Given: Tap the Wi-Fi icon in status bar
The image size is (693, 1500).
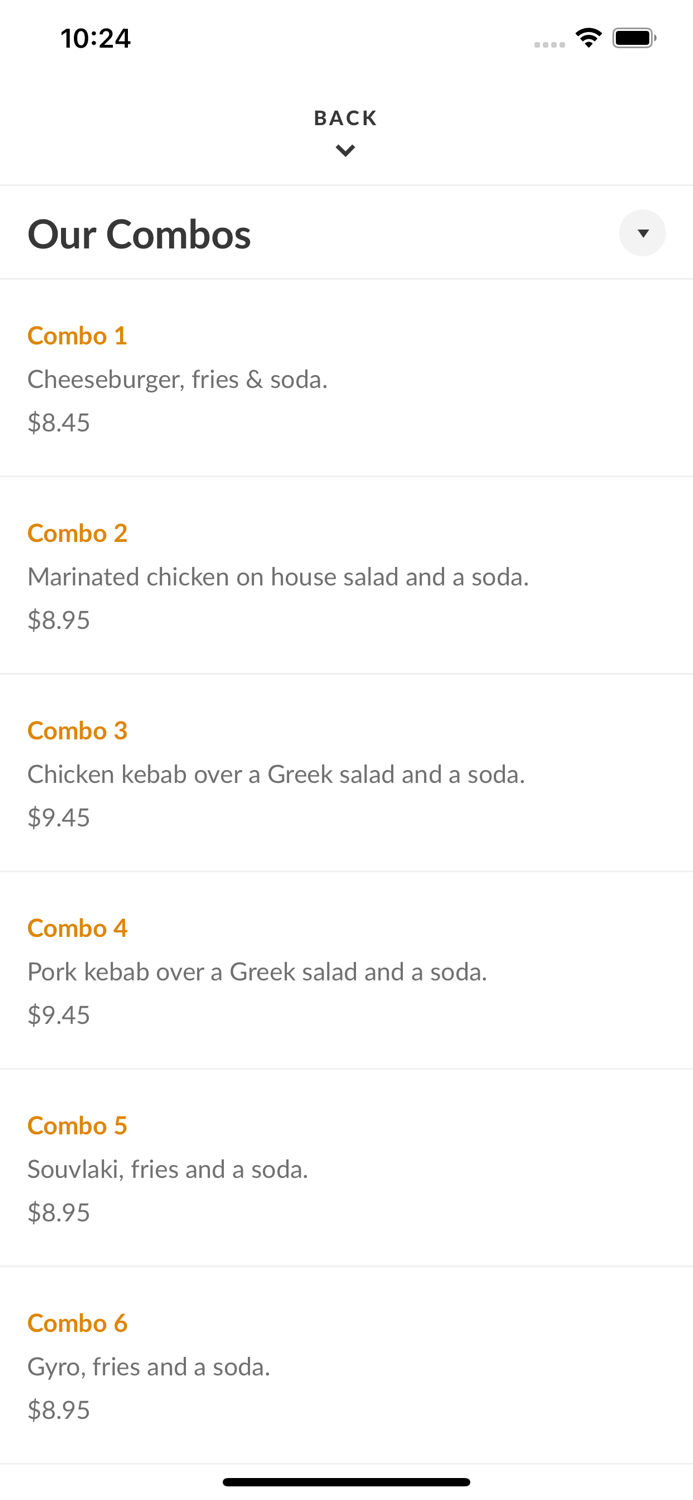Looking at the screenshot, I should 588,38.
